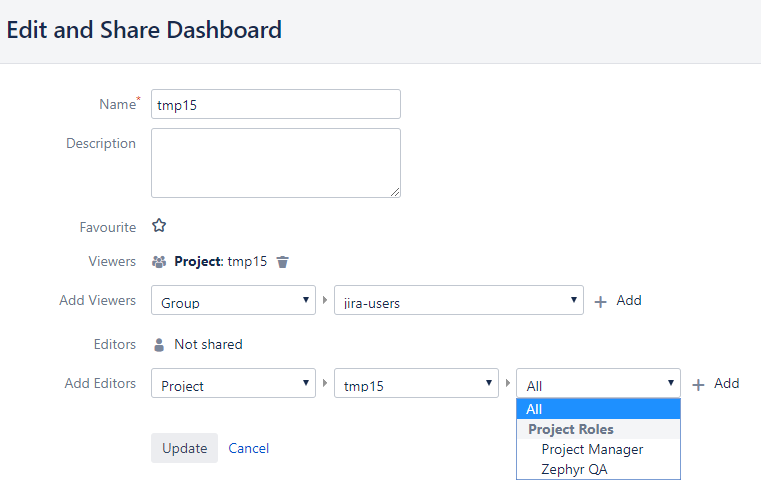Delete the Project tmp15 viewer via trash icon
This screenshot has height=485, width=761.
pos(282,262)
